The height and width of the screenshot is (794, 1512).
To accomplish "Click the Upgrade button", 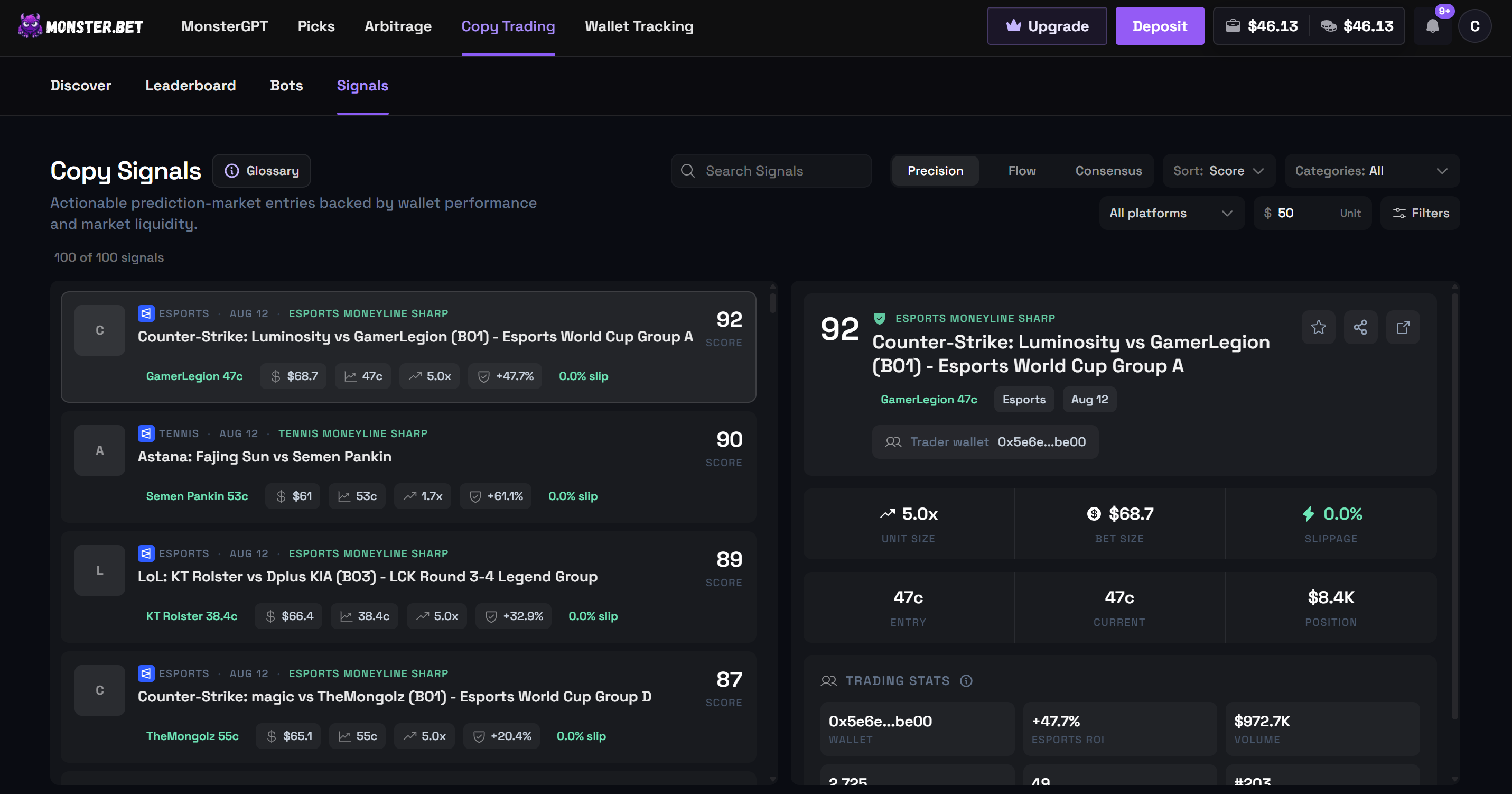I will [1047, 26].
